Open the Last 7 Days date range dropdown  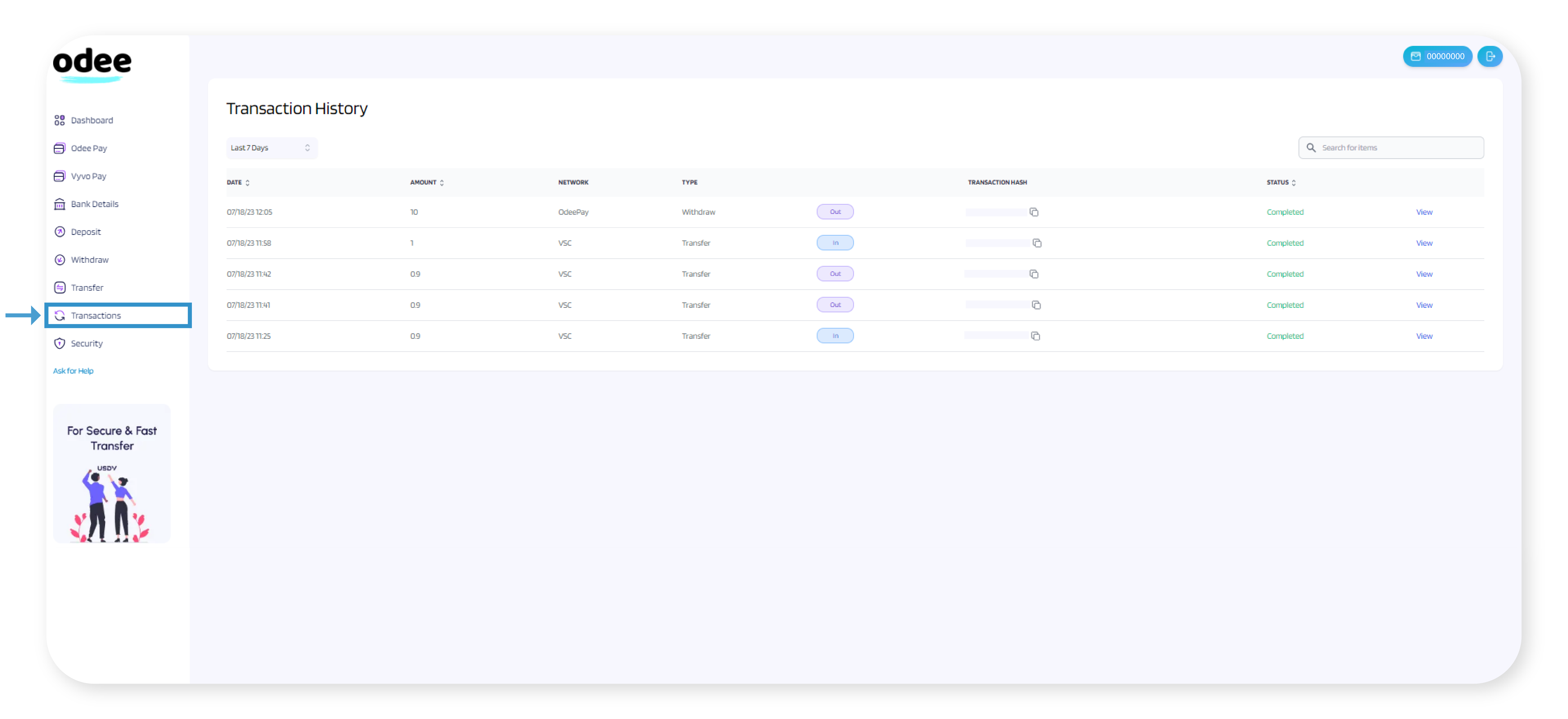[271, 147]
